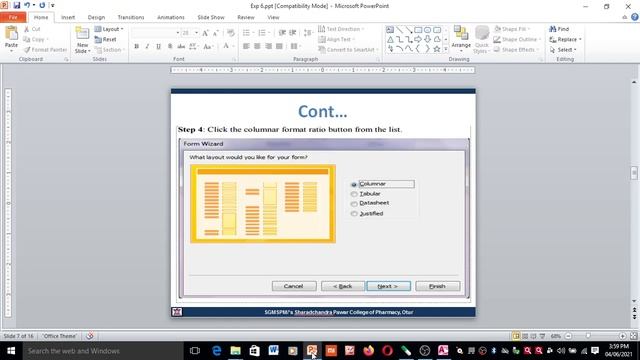The image size is (640, 360).
Task: Click Increase List Level icon
Action: pyautogui.click(x=293, y=33)
